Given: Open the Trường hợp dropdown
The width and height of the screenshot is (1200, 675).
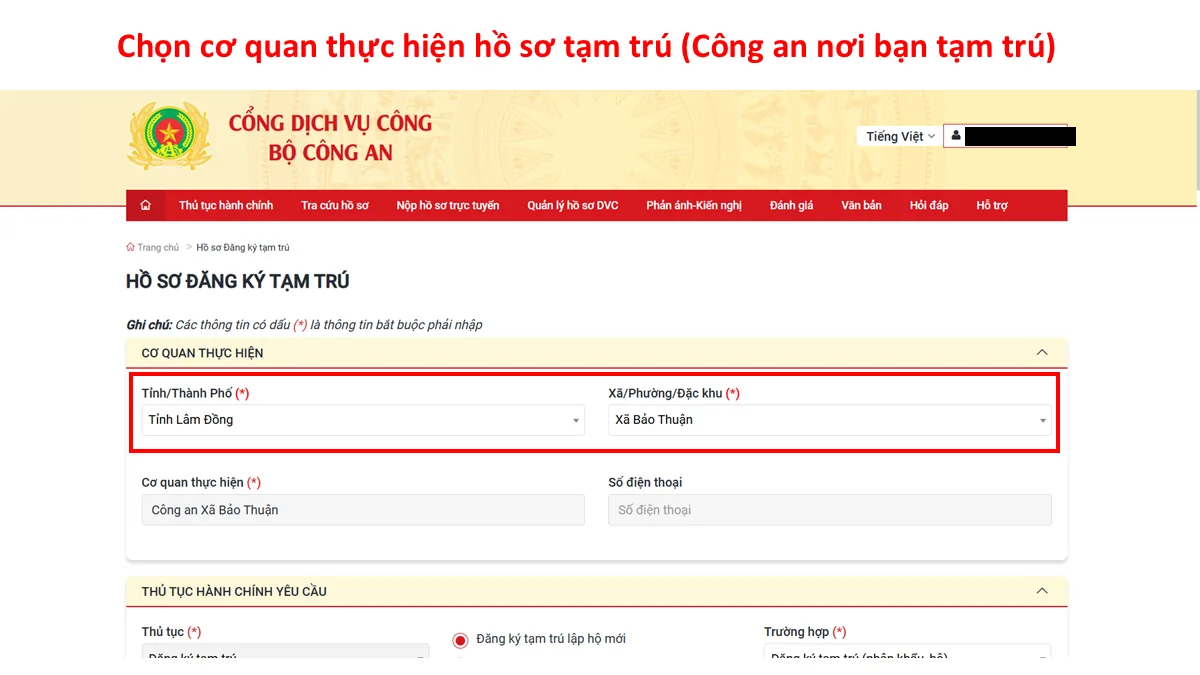Looking at the screenshot, I should (907, 652).
